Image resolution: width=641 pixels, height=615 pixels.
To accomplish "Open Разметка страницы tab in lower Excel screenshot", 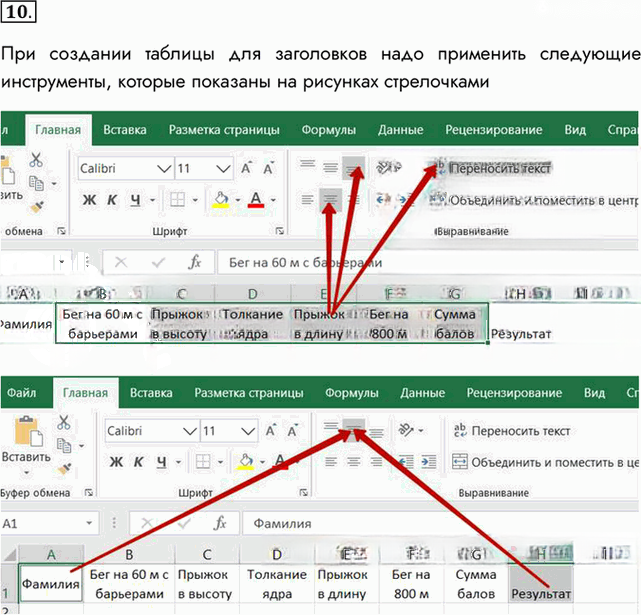I will (249, 393).
